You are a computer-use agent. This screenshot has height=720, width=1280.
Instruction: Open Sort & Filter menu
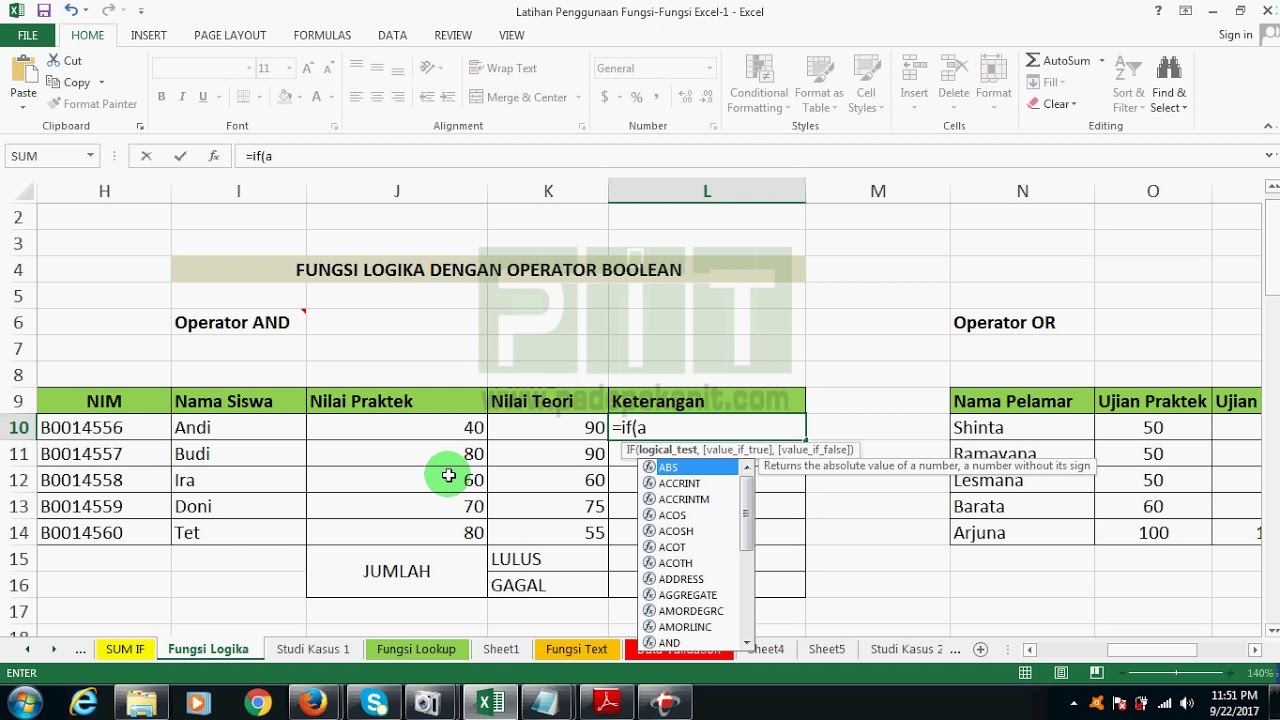coord(1128,84)
